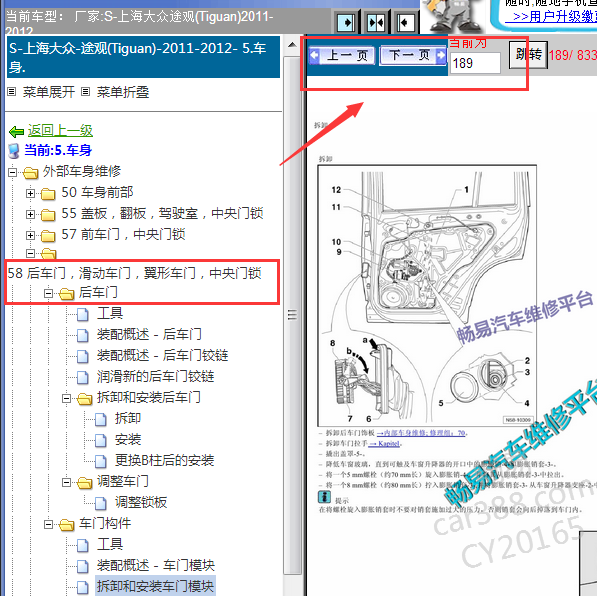Click document icon beside 拆卸

pos(101,419)
